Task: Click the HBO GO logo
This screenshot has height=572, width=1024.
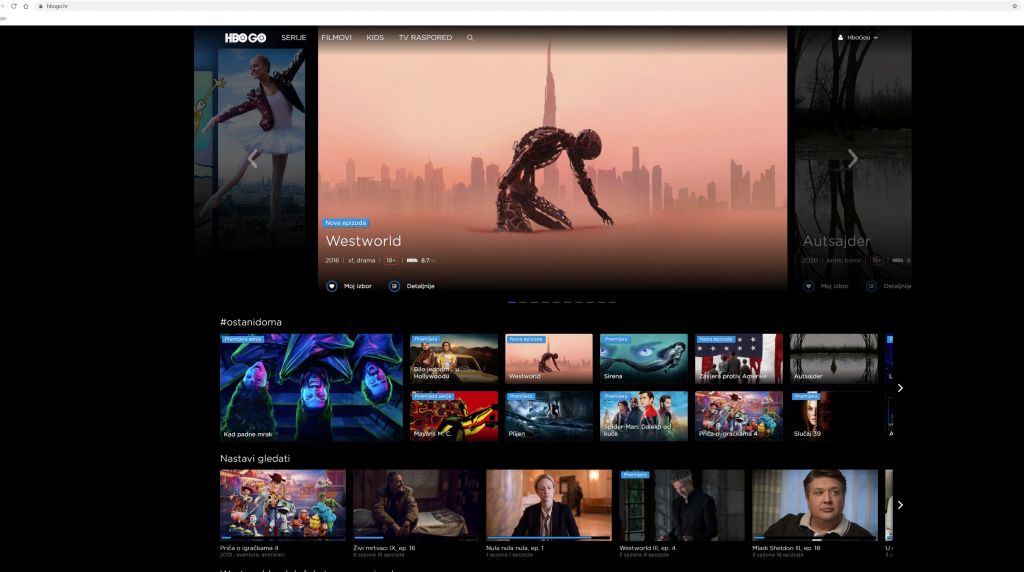Action: tap(245, 37)
